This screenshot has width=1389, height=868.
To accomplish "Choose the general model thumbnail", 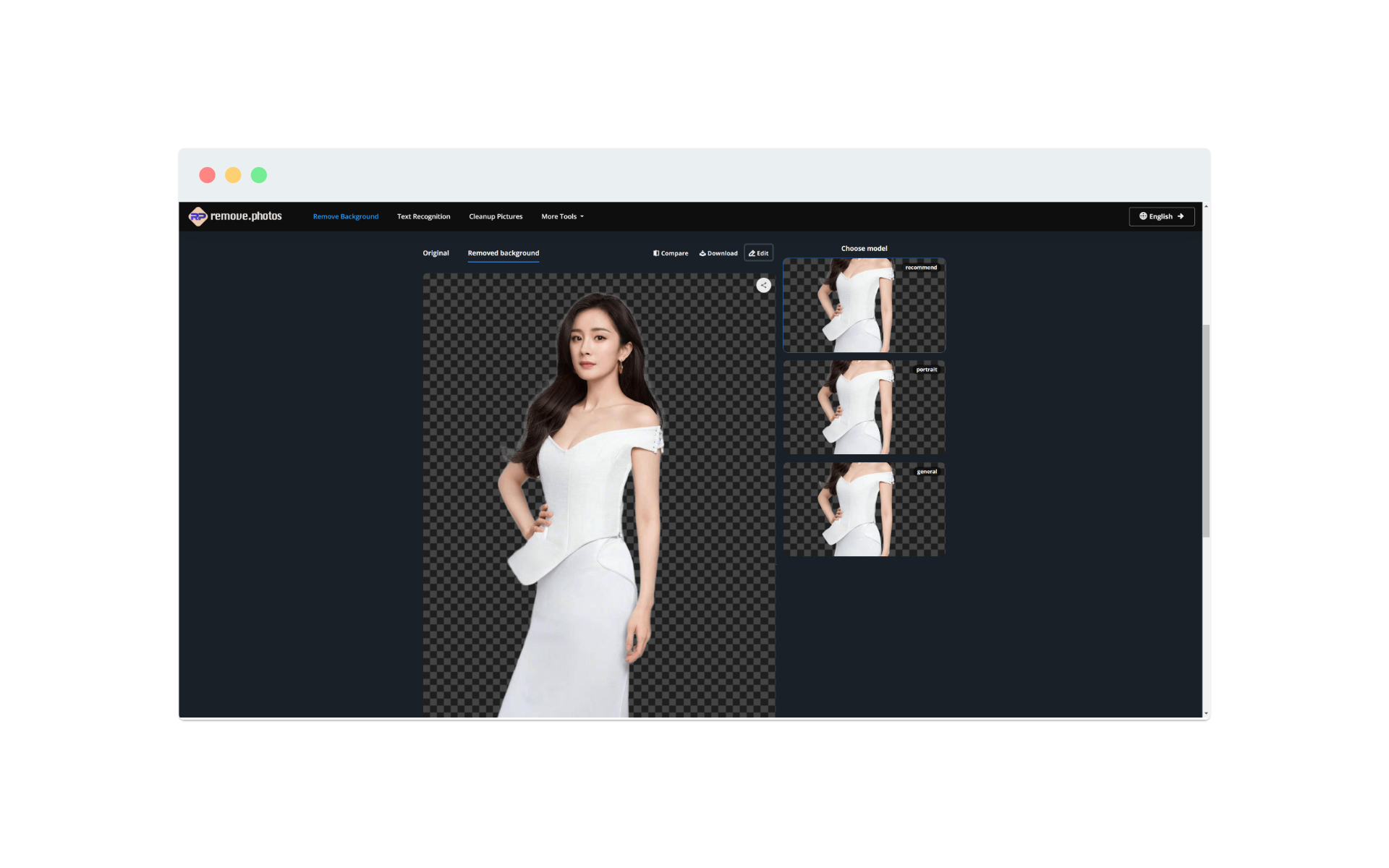I will 864,509.
